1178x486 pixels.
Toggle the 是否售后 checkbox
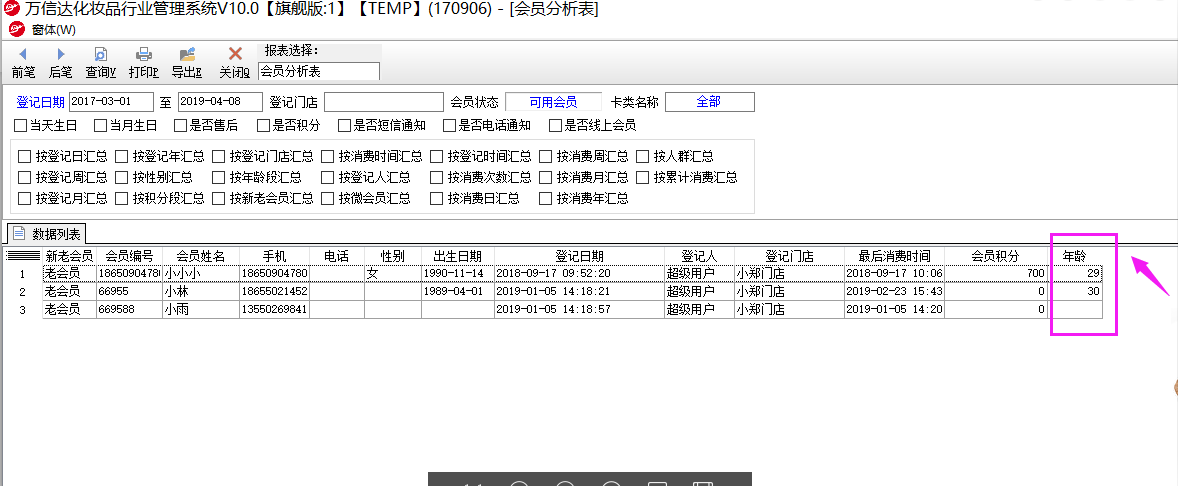180,125
